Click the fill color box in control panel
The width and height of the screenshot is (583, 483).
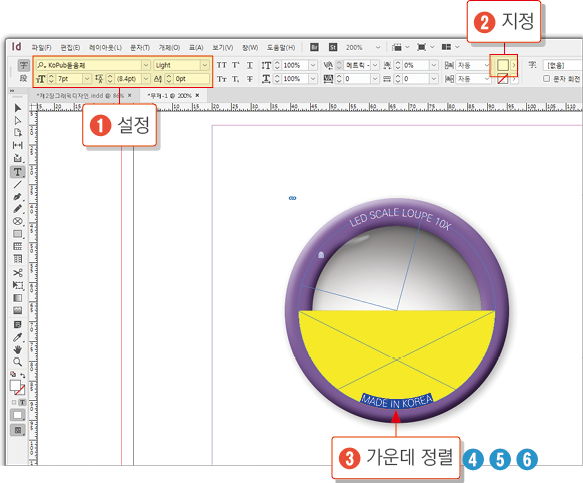(503, 65)
